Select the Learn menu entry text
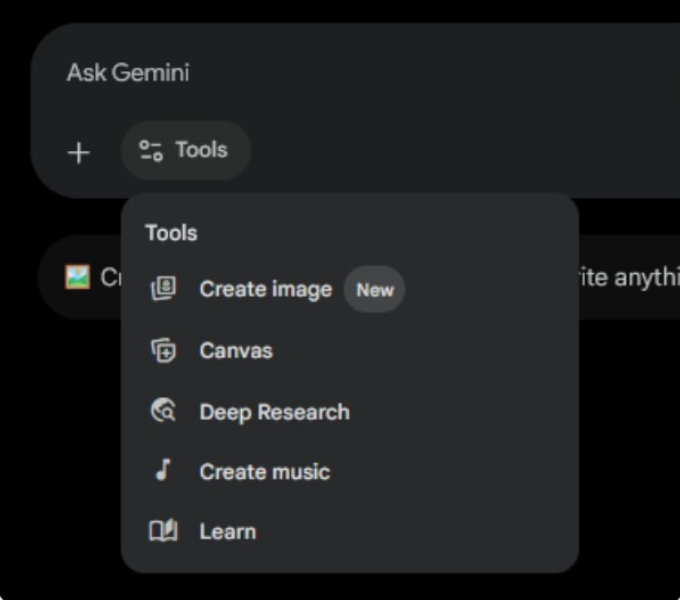 tap(228, 532)
